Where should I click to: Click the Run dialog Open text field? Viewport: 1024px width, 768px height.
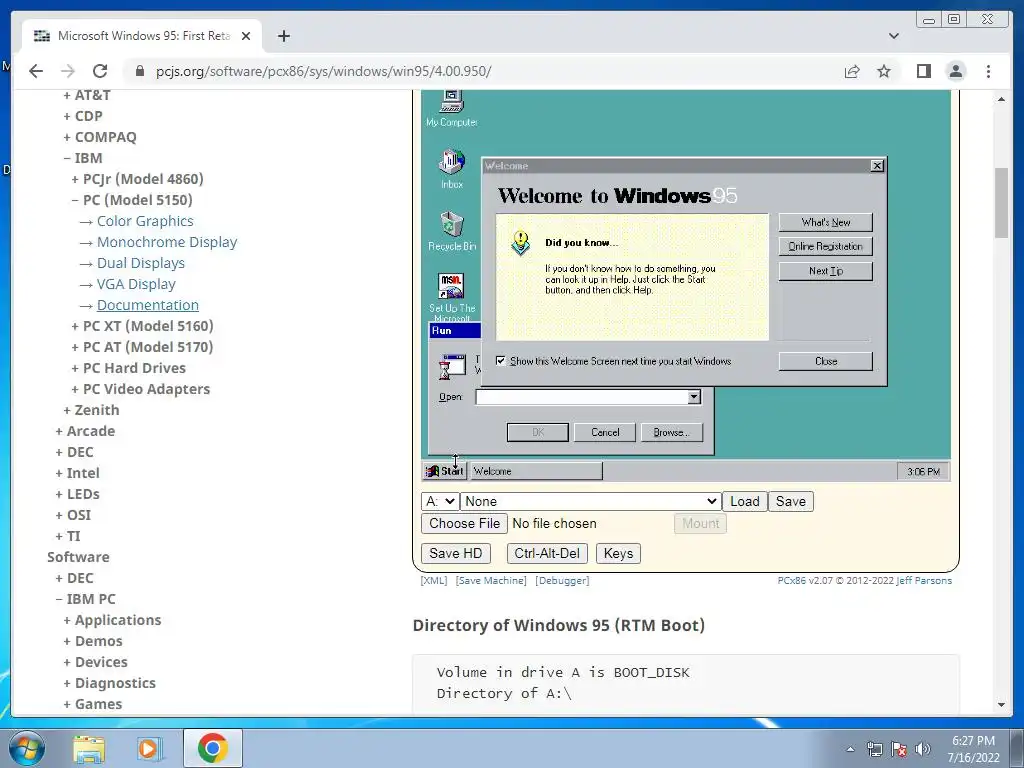coord(581,396)
